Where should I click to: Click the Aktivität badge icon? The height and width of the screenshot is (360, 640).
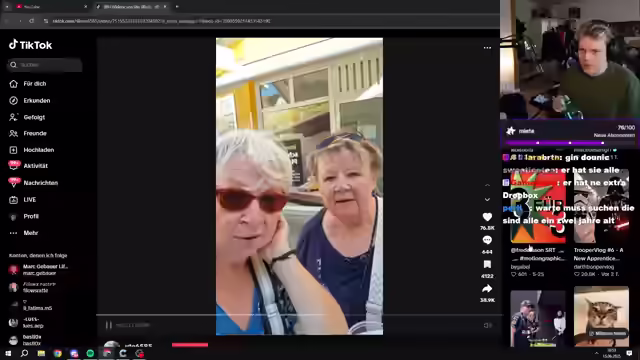coord(13,165)
